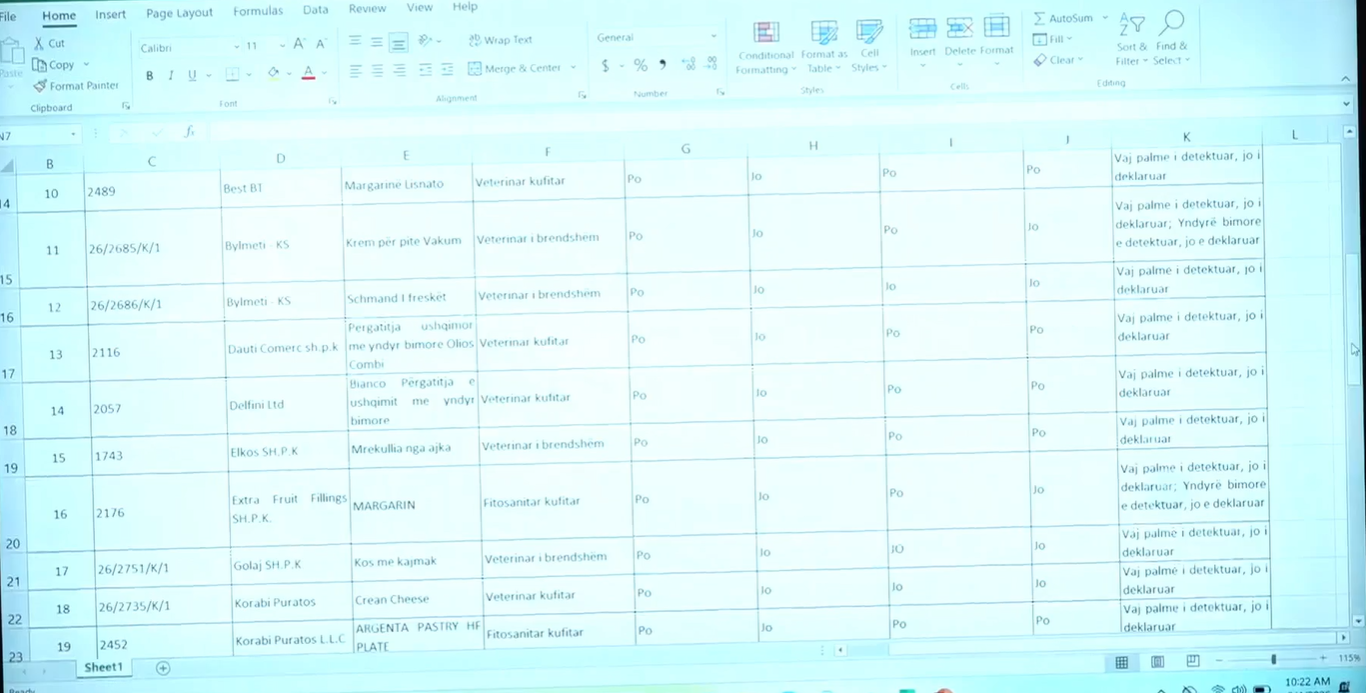Toggle Bold formatting
This screenshot has width=1366, height=693.
(x=150, y=75)
